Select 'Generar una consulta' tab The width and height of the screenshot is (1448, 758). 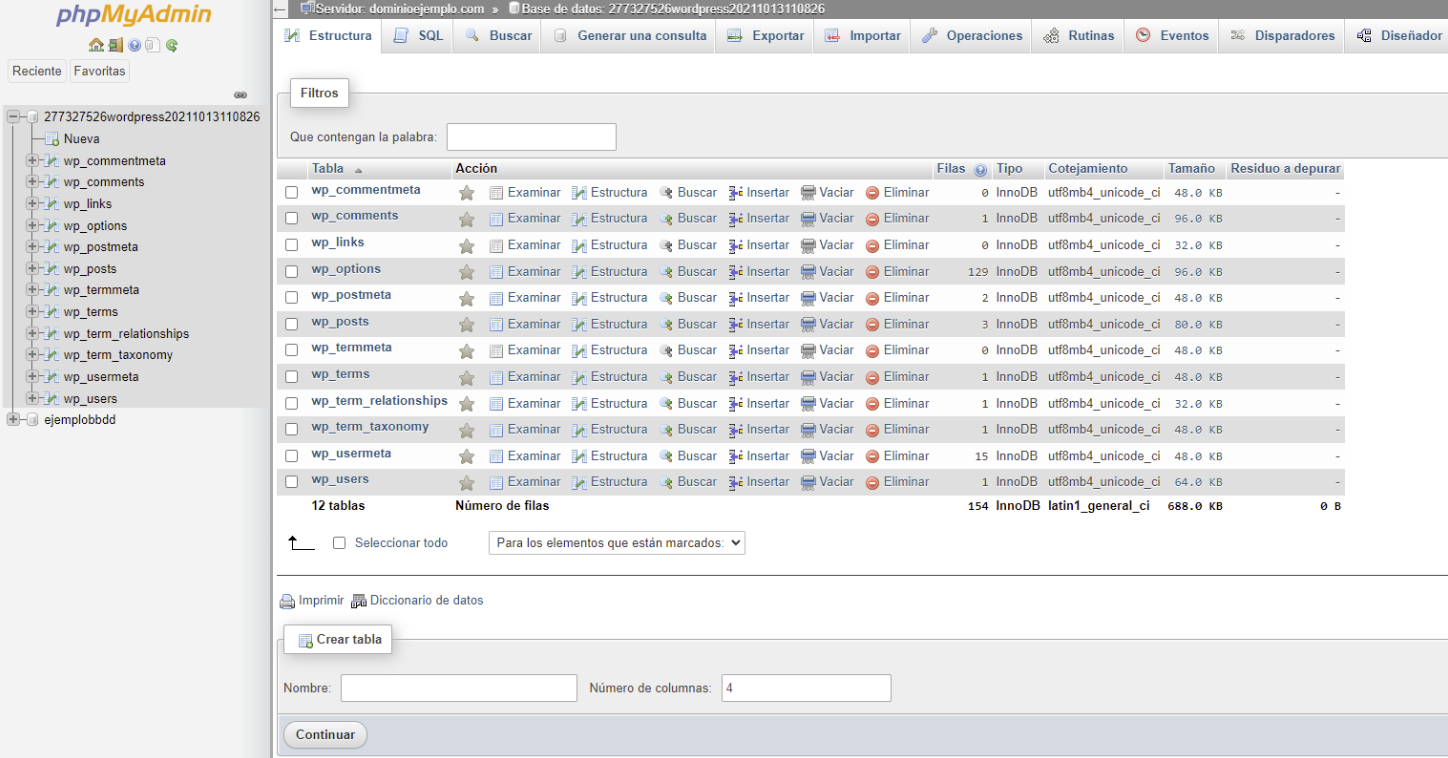[x=629, y=36]
